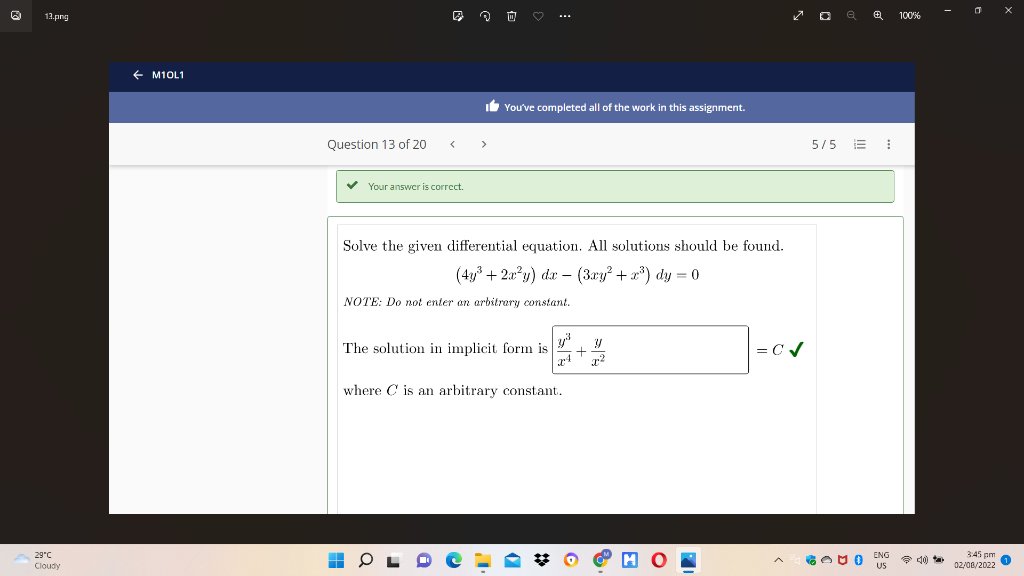Open Google Chrome on the taskbar
Viewport: 1024px width, 576px height.
600,560
